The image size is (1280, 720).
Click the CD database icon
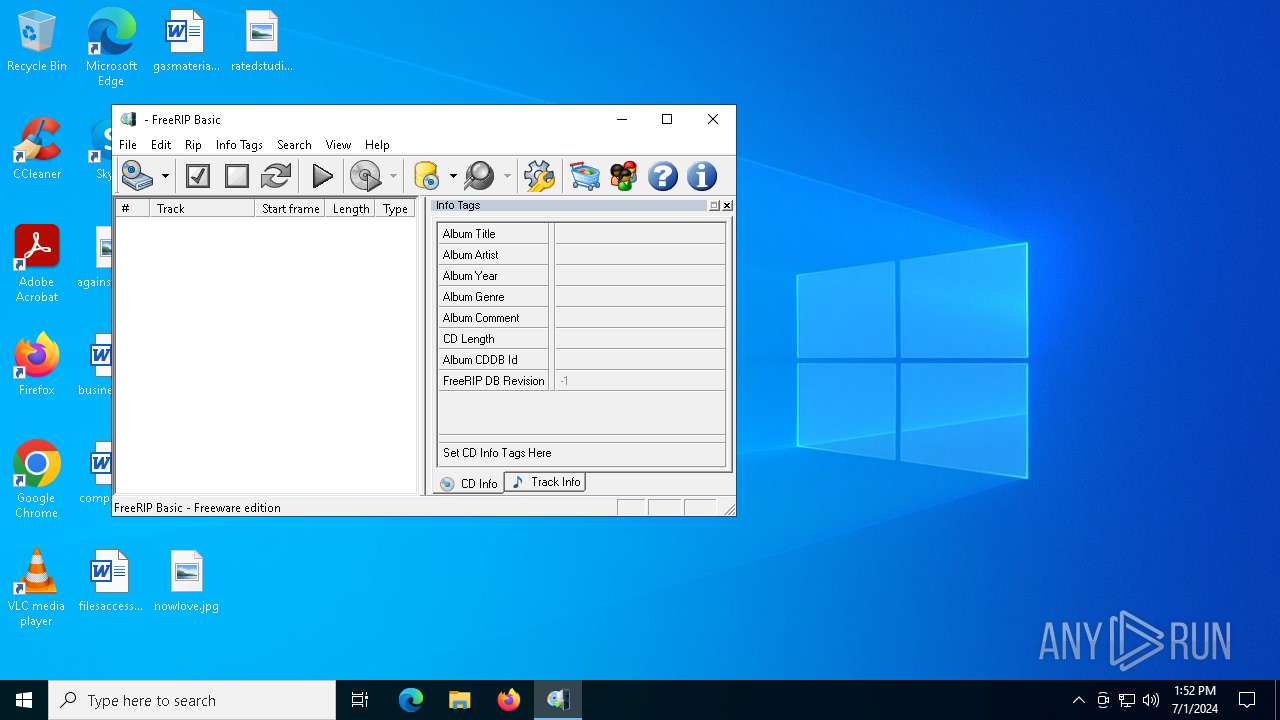click(x=427, y=176)
